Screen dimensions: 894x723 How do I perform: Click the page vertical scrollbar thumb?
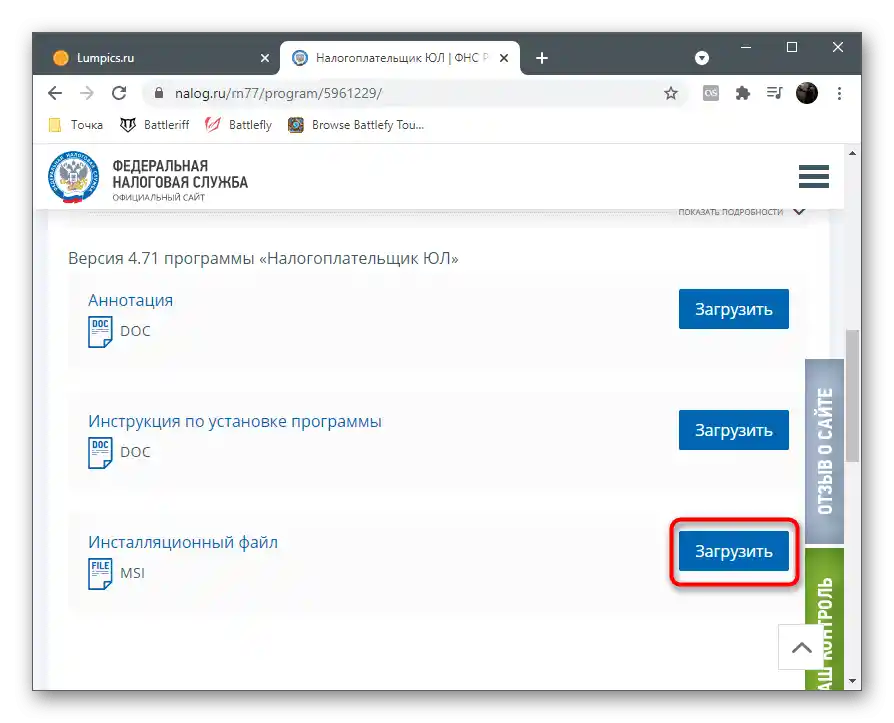pos(852,396)
